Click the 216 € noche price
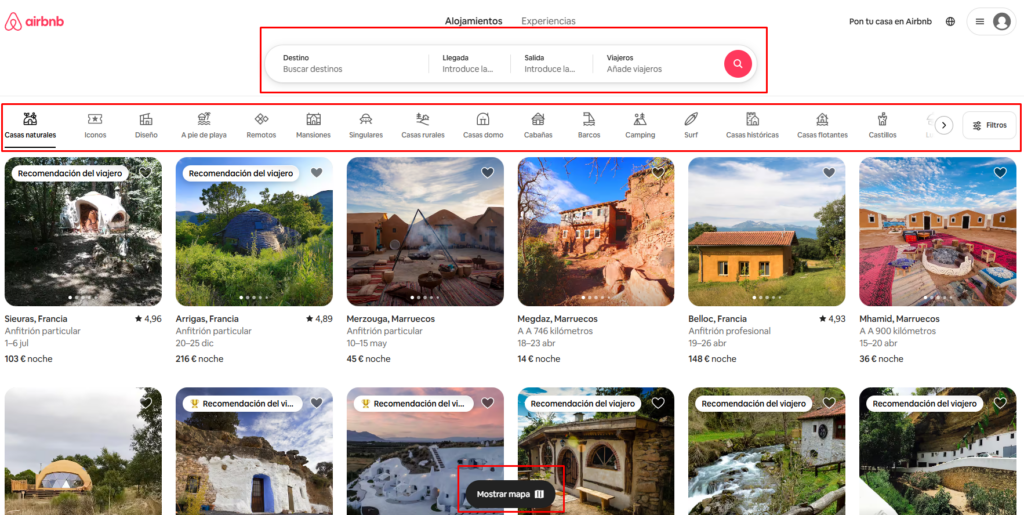The height and width of the screenshot is (515, 1024). tap(199, 359)
